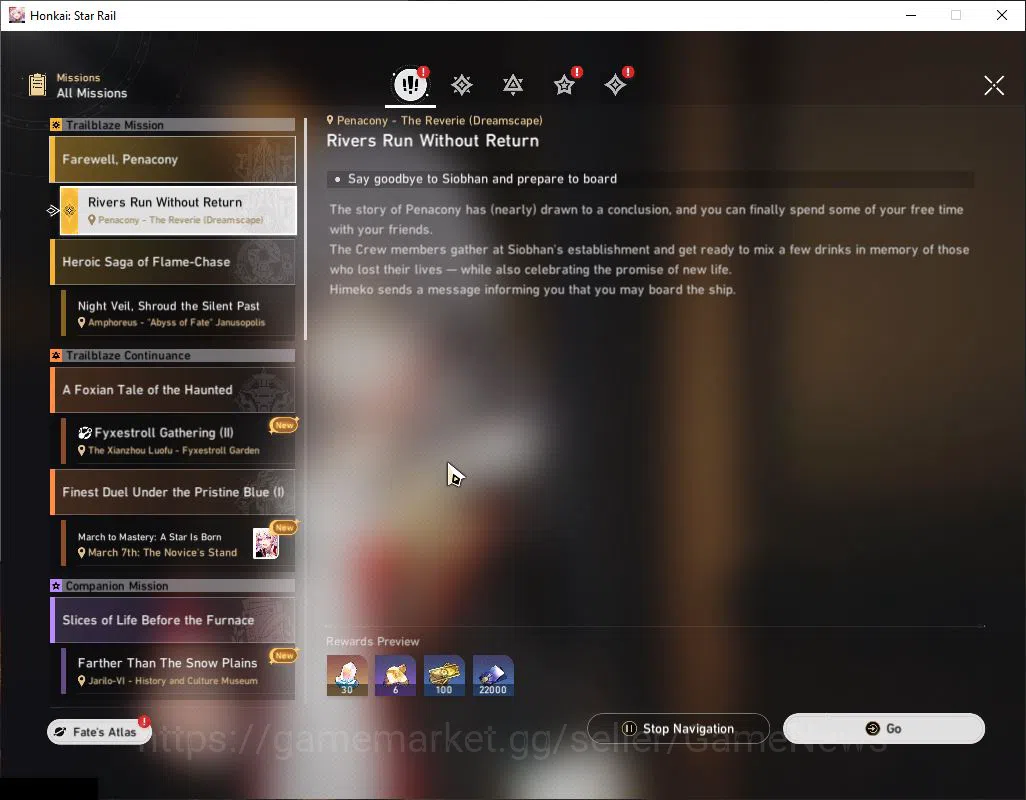Select Rivers Run Without Return mission
1026x800 pixels.
tap(178, 210)
